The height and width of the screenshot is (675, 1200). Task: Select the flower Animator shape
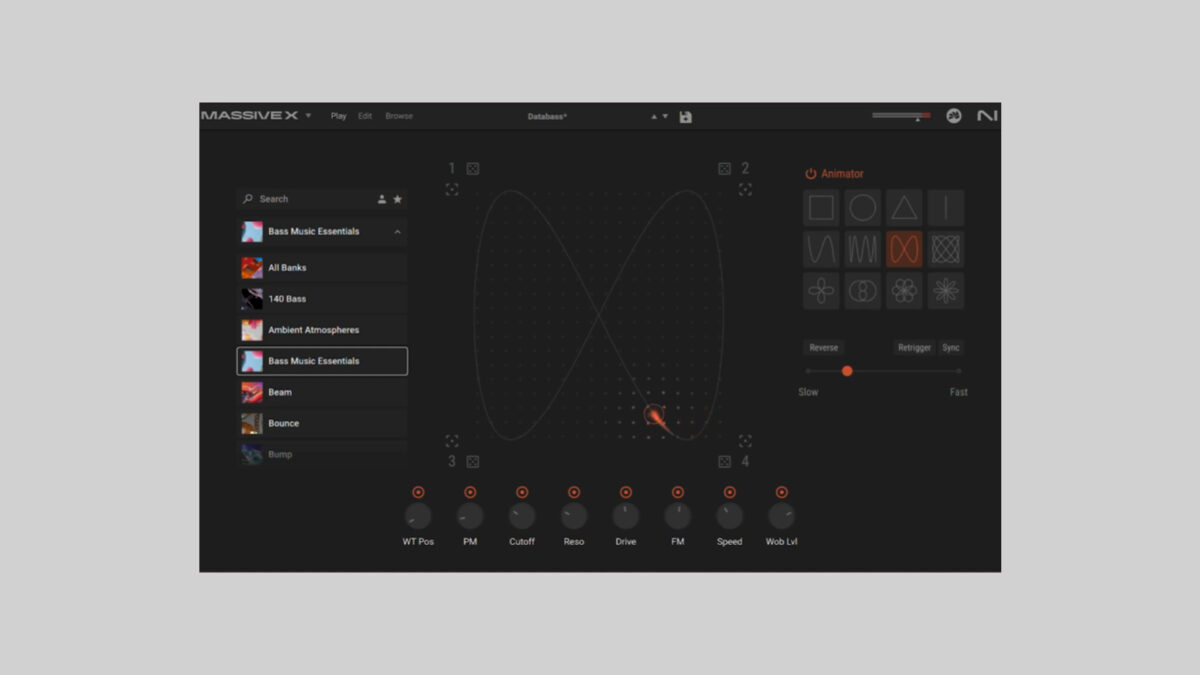click(x=903, y=290)
